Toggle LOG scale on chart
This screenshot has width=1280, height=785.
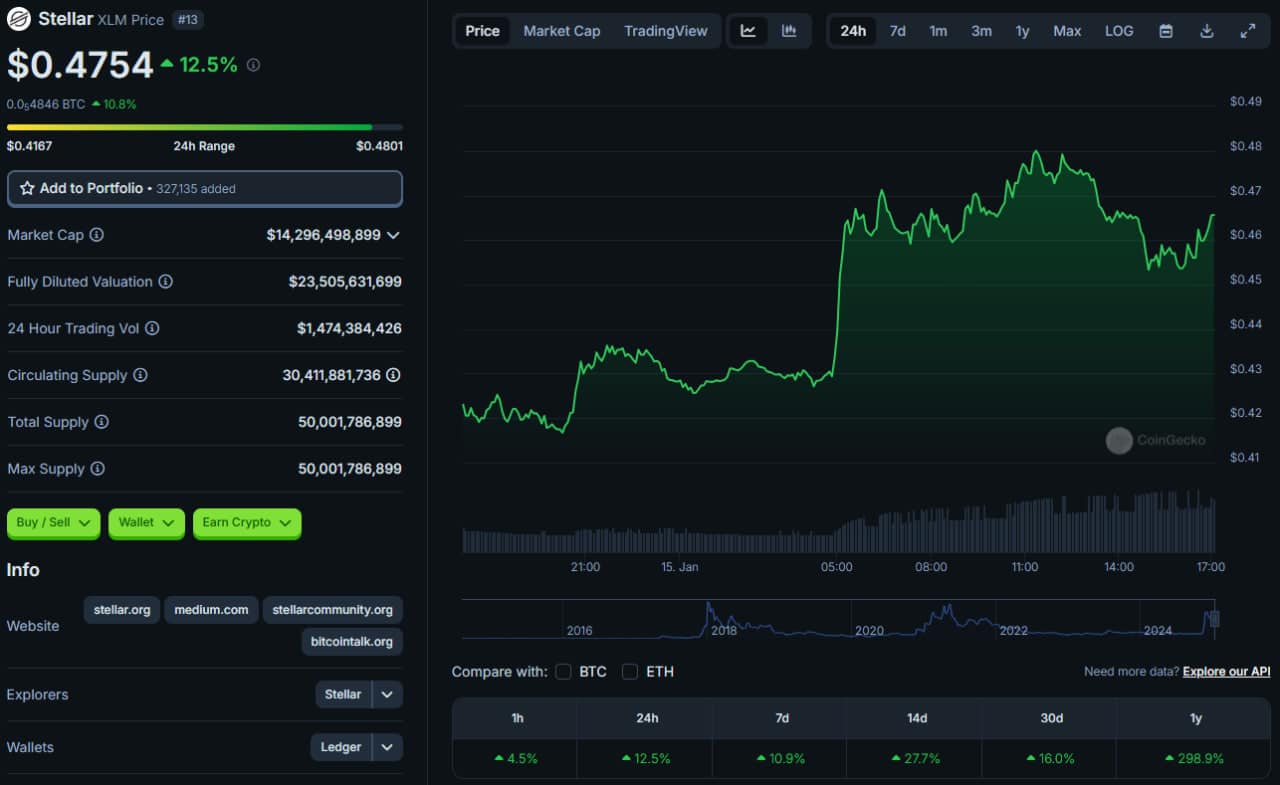click(1119, 31)
